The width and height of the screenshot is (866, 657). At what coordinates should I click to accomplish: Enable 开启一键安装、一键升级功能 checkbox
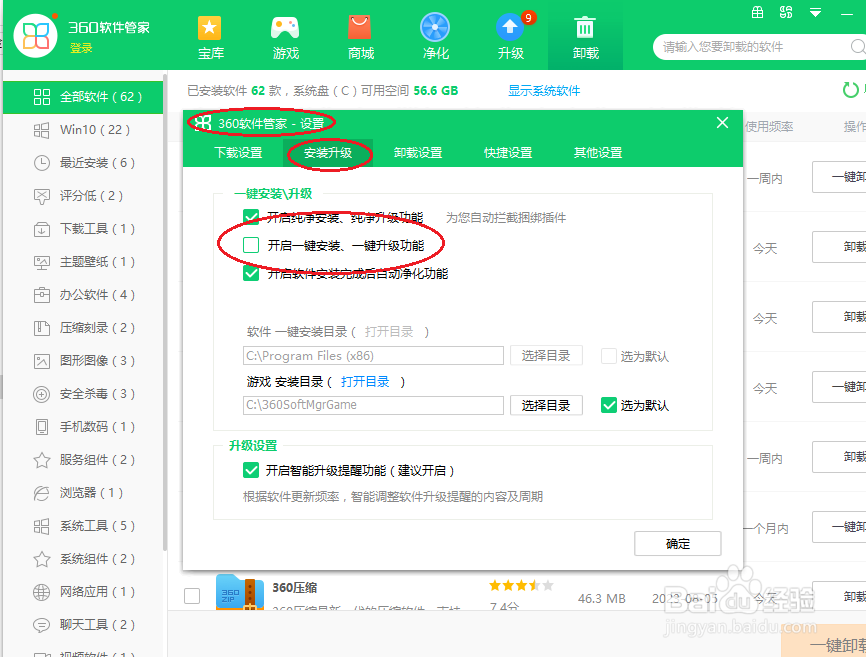(251, 245)
